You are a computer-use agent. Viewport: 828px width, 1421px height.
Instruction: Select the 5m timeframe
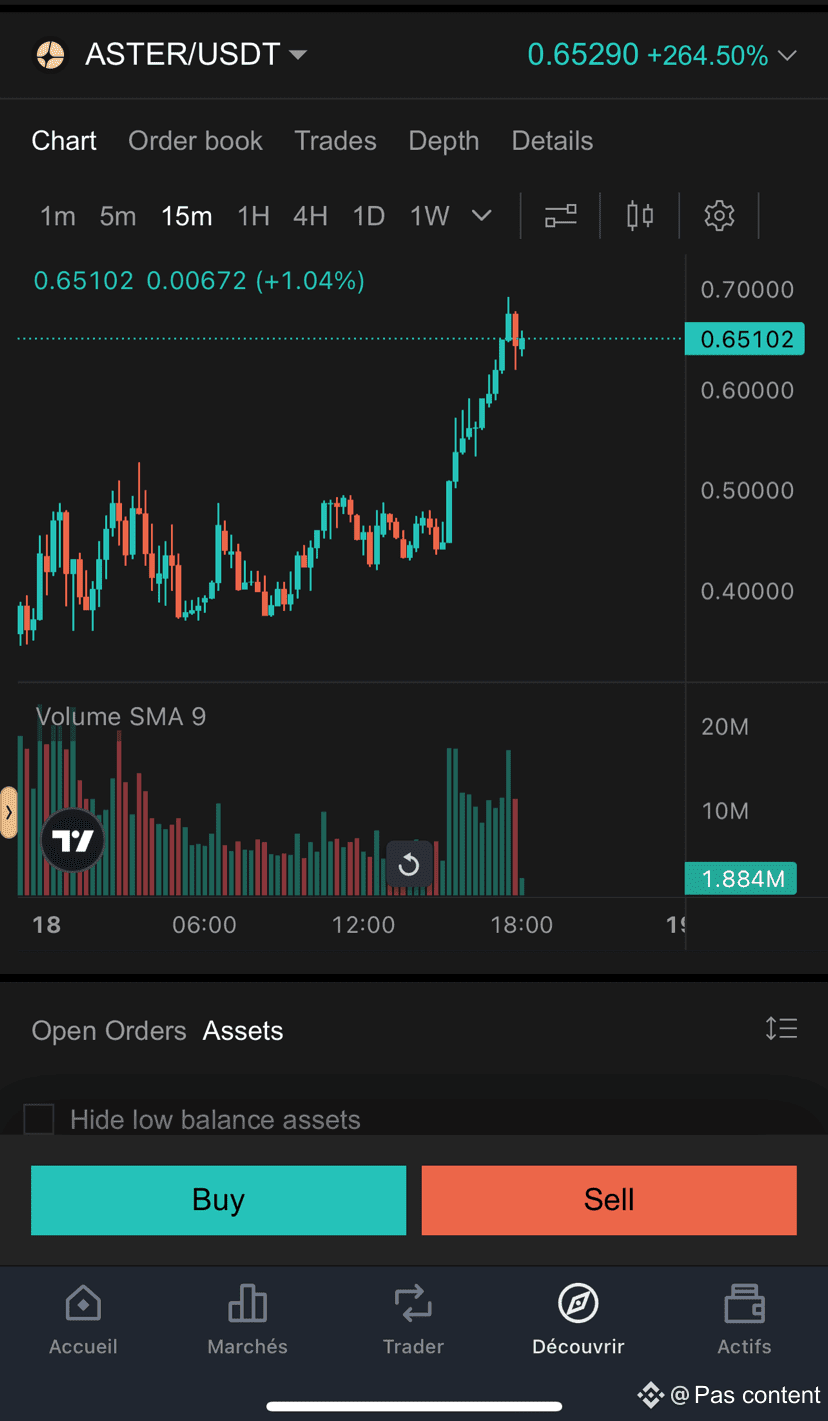point(117,216)
